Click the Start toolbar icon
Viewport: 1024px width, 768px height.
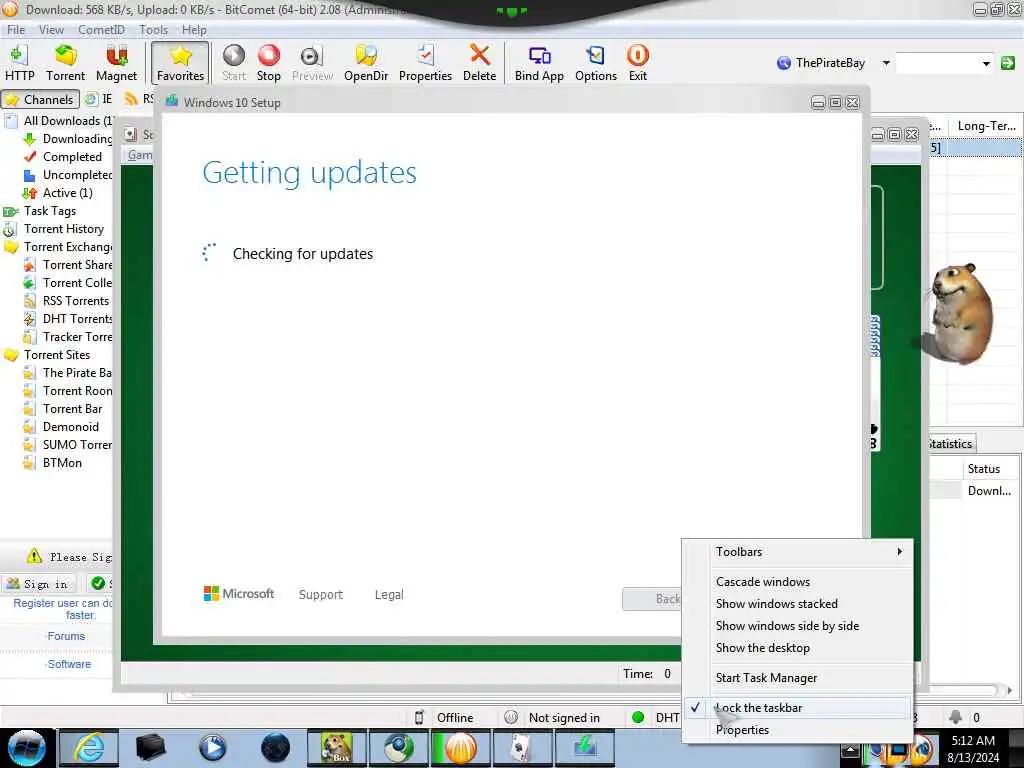pos(234,63)
